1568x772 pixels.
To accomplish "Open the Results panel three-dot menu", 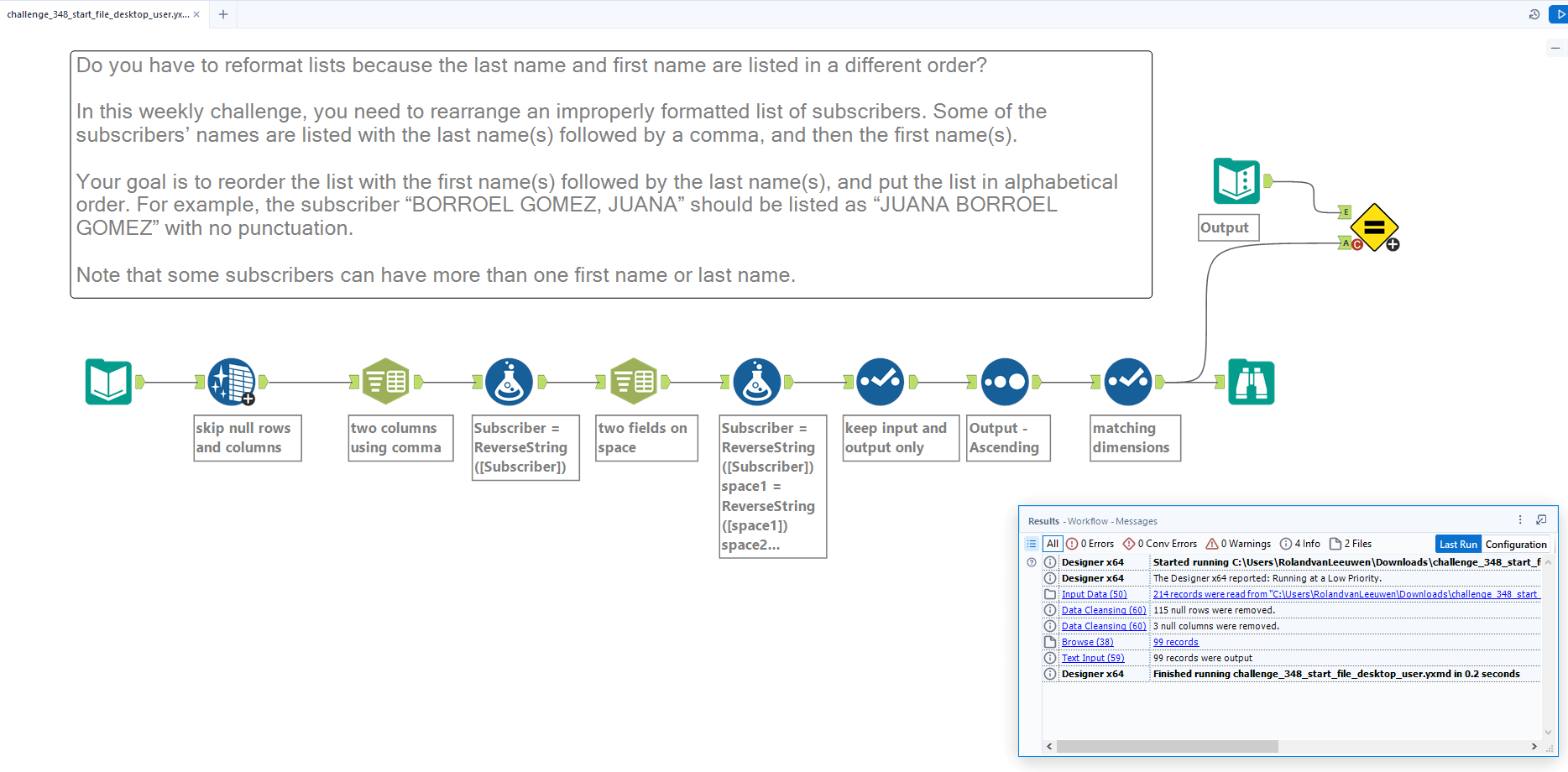I will click(1519, 520).
